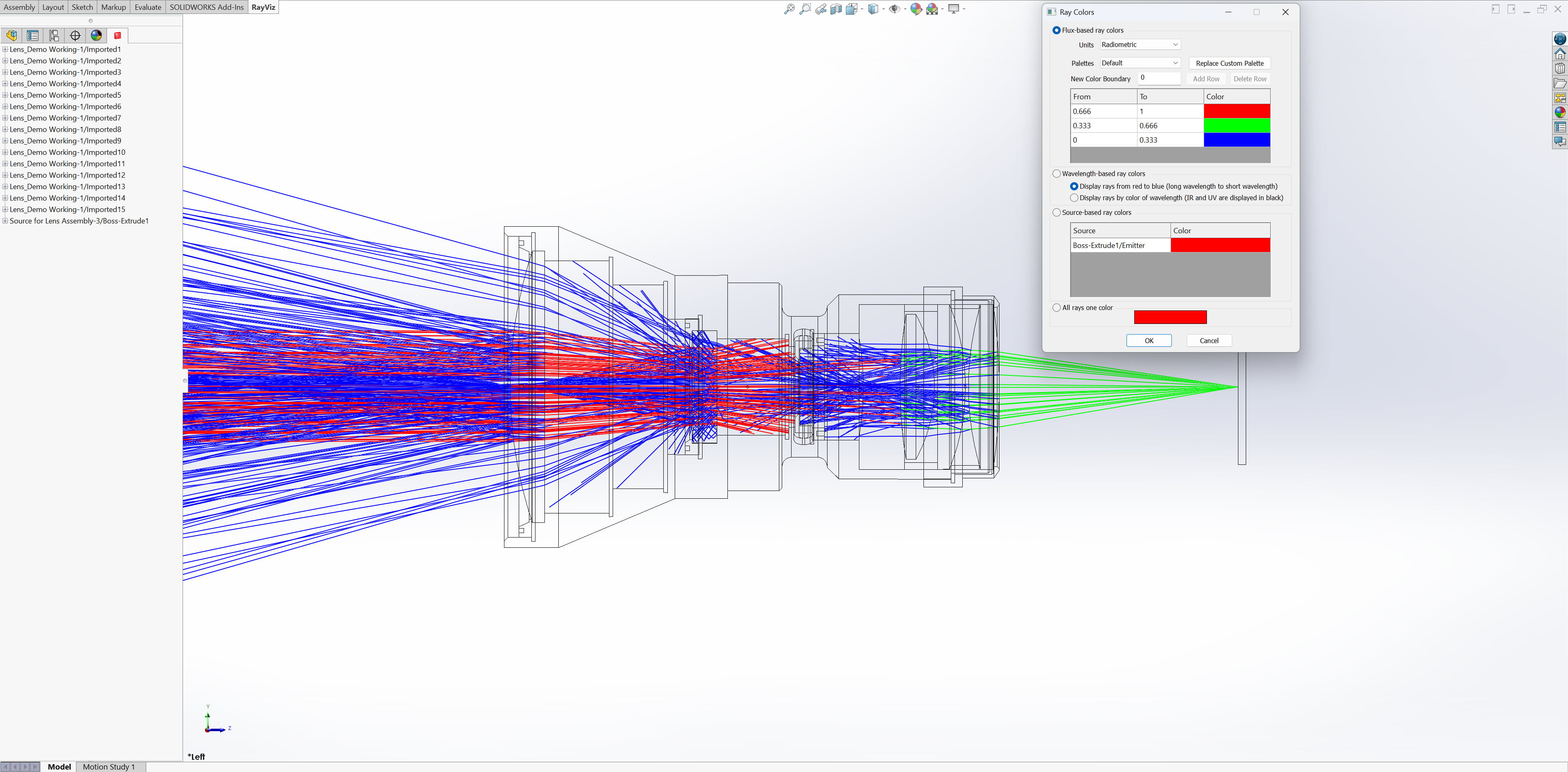This screenshot has height=772, width=1568.
Task: Switch to the Evaluate ribbon tab
Action: (148, 7)
